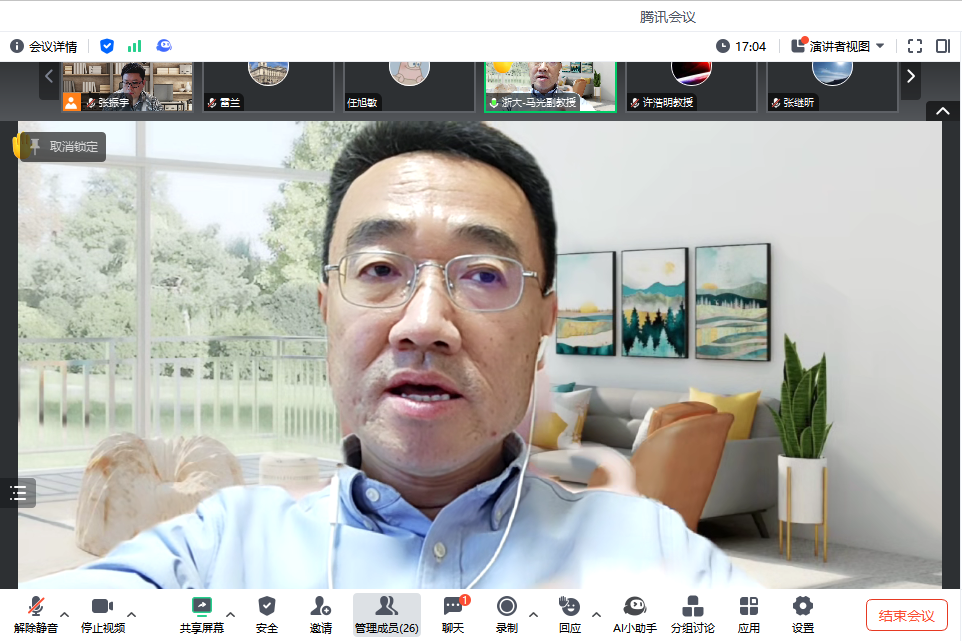Screen dimensions: 962x641
Task: Expand the arrow next to 录制
Action: 533,614
